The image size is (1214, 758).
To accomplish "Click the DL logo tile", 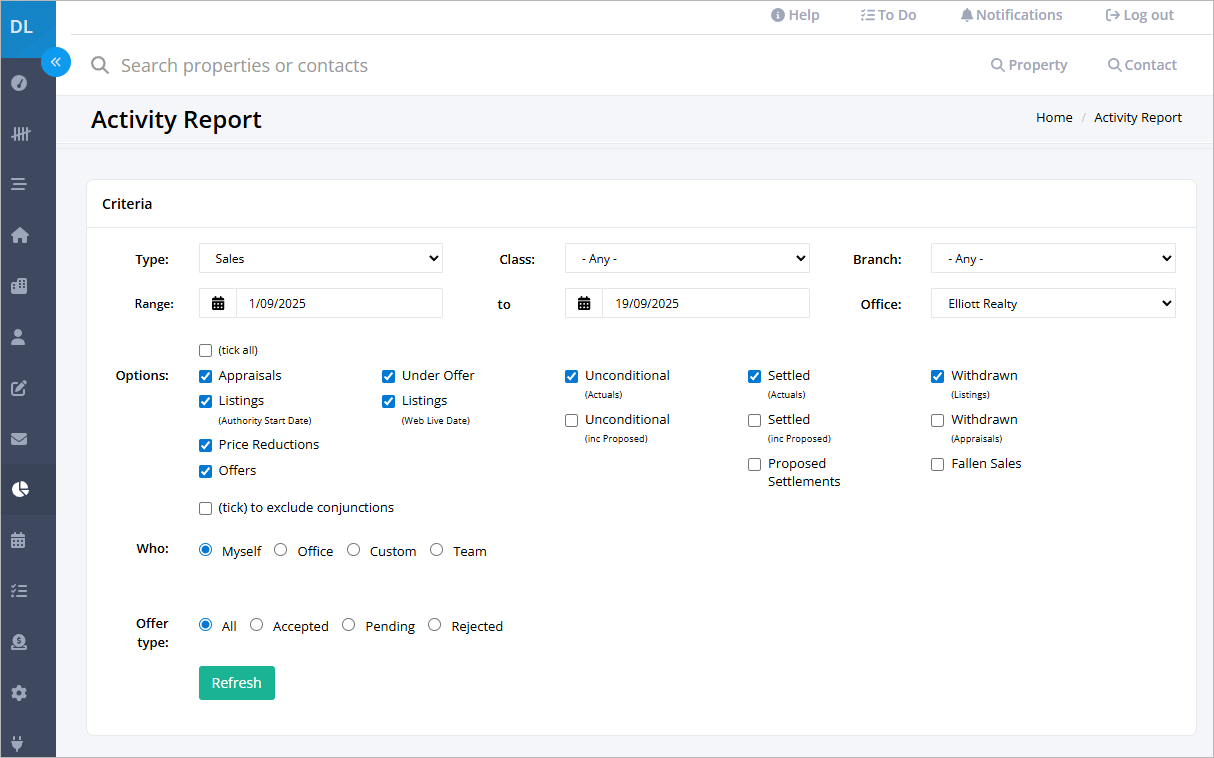I will (28, 28).
